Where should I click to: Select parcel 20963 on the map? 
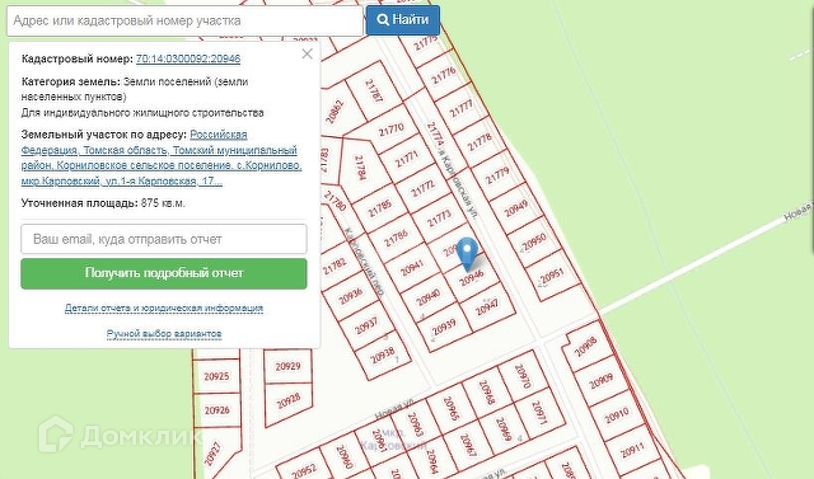click(415, 425)
